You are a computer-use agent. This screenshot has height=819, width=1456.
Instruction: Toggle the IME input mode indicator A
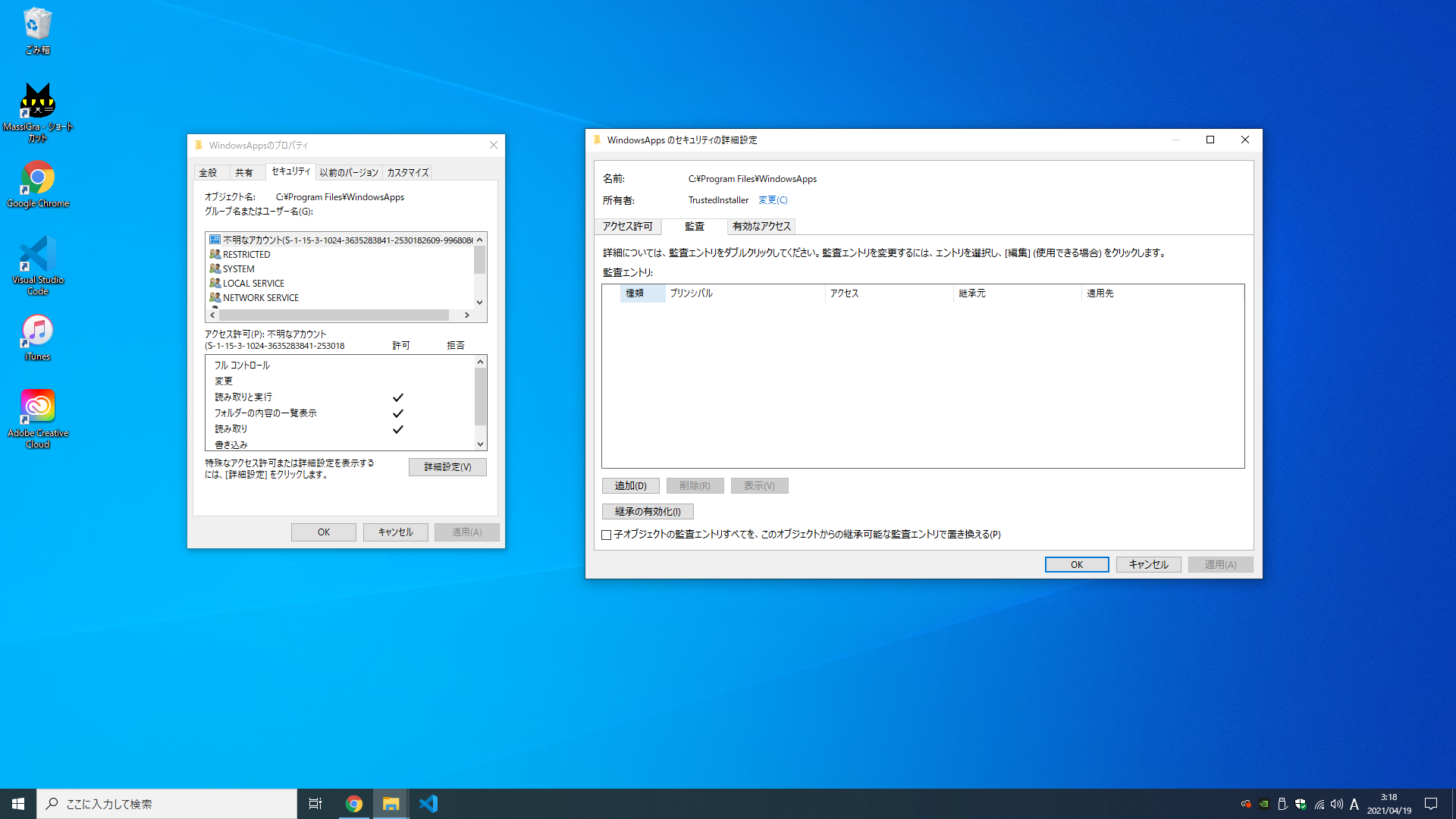tap(1354, 804)
